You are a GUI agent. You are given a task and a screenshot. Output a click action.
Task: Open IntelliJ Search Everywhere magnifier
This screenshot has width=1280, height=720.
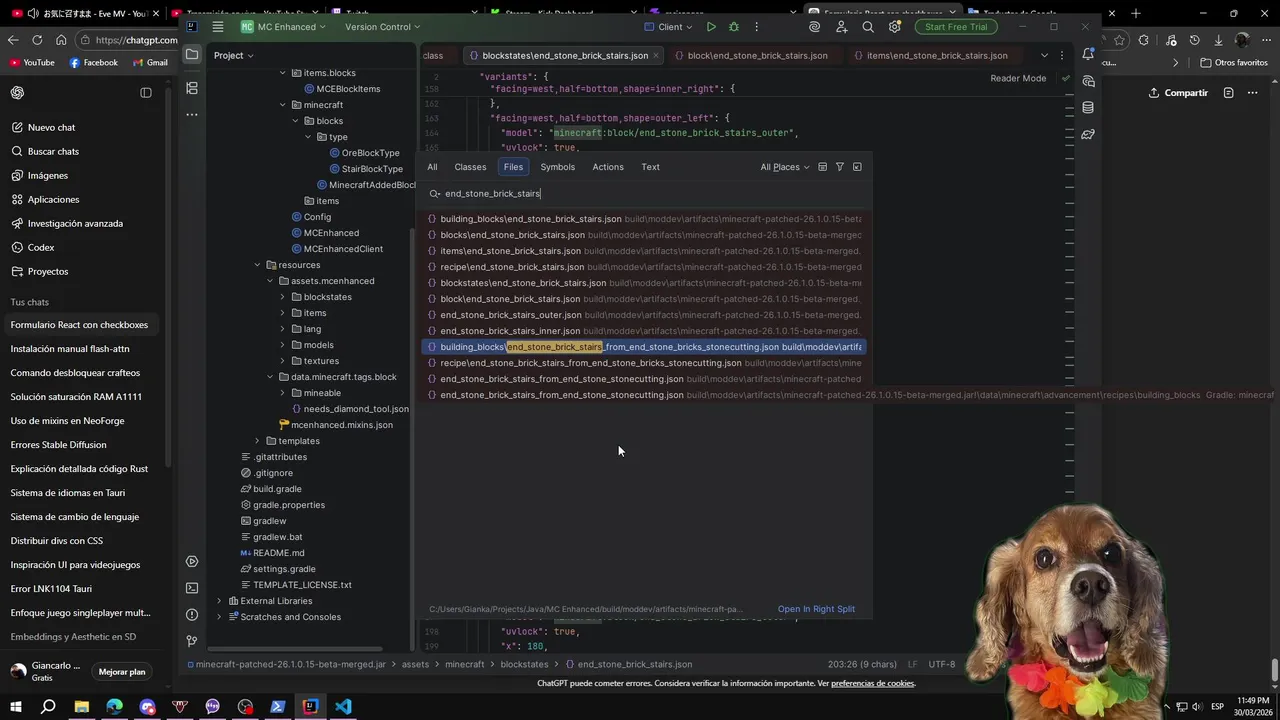pyautogui.click(x=868, y=27)
